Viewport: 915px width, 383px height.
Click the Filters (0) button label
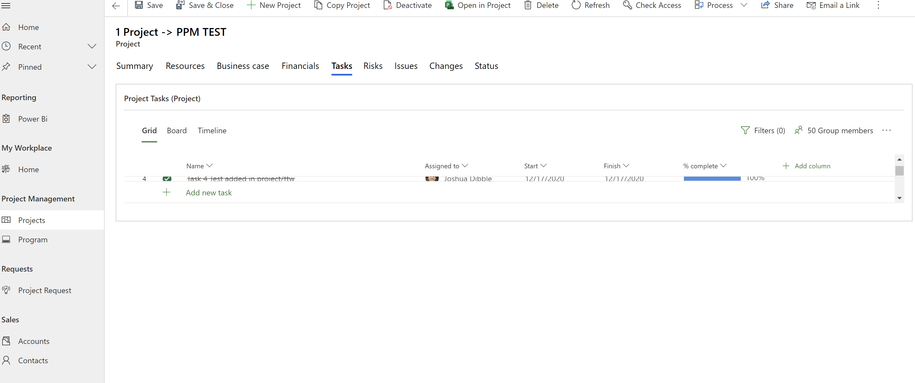tap(769, 131)
